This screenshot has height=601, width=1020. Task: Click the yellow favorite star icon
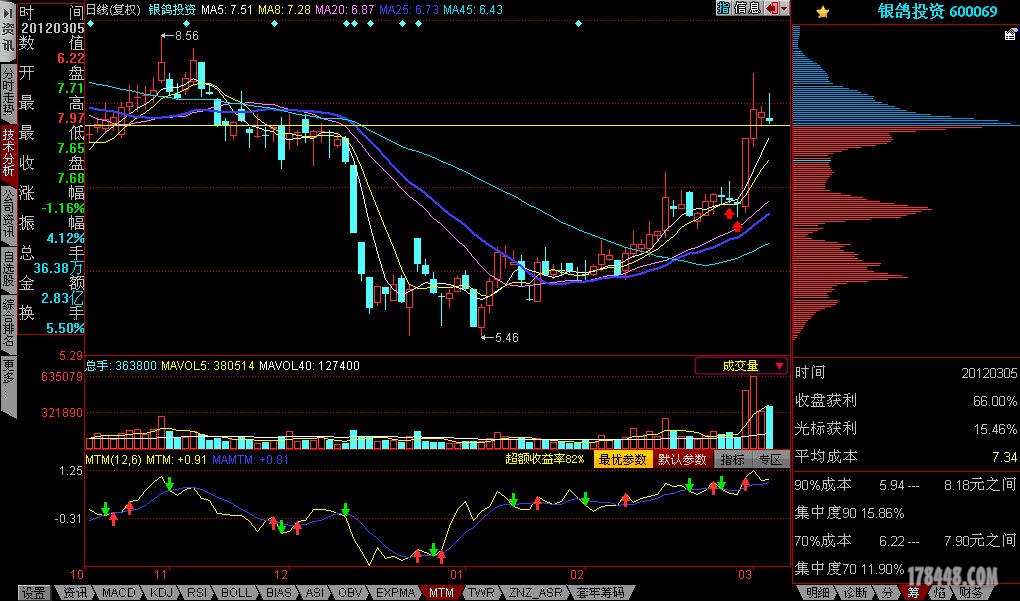coord(822,12)
